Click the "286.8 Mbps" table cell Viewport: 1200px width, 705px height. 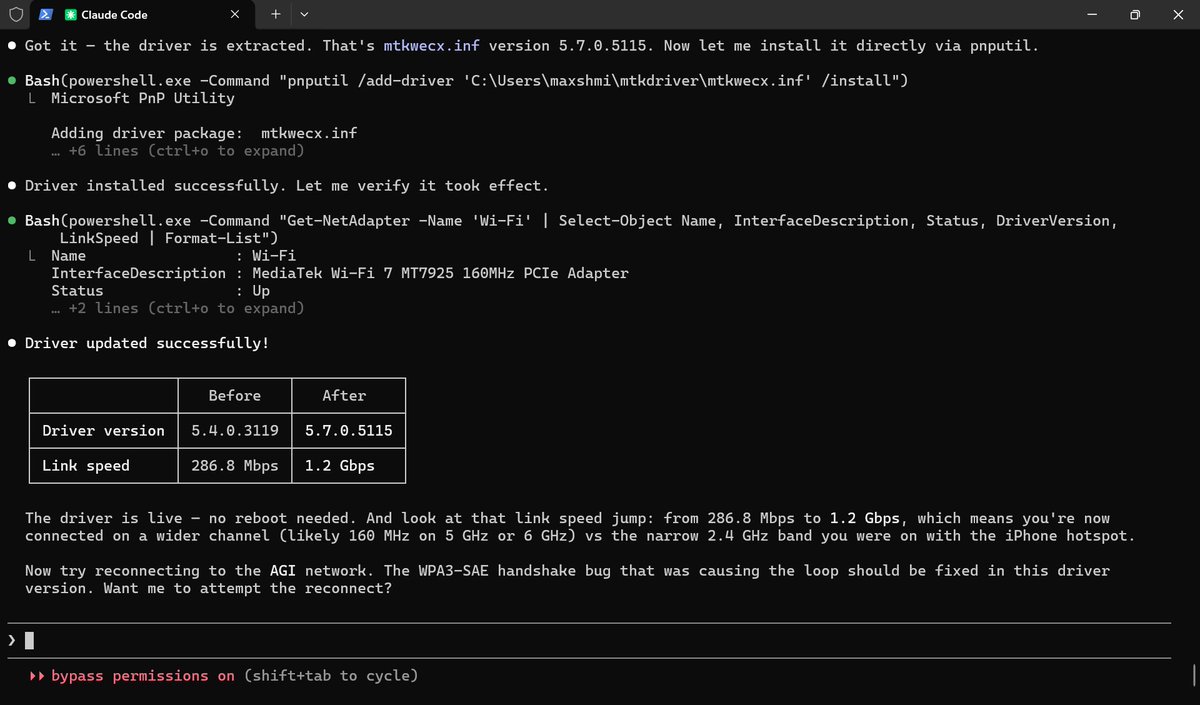pos(235,466)
